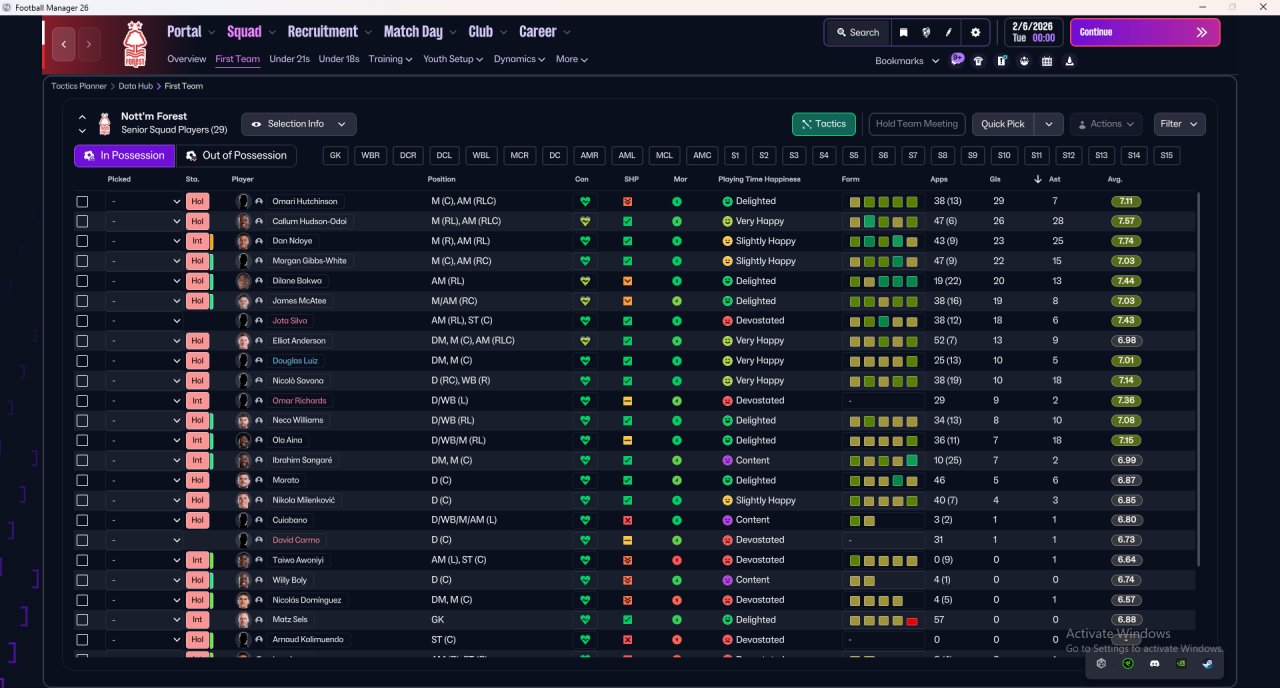This screenshot has width=1280, height=688.
Task: Click the Hol status tag for Callum Hudson-Odoi
Action: (197, 221)
